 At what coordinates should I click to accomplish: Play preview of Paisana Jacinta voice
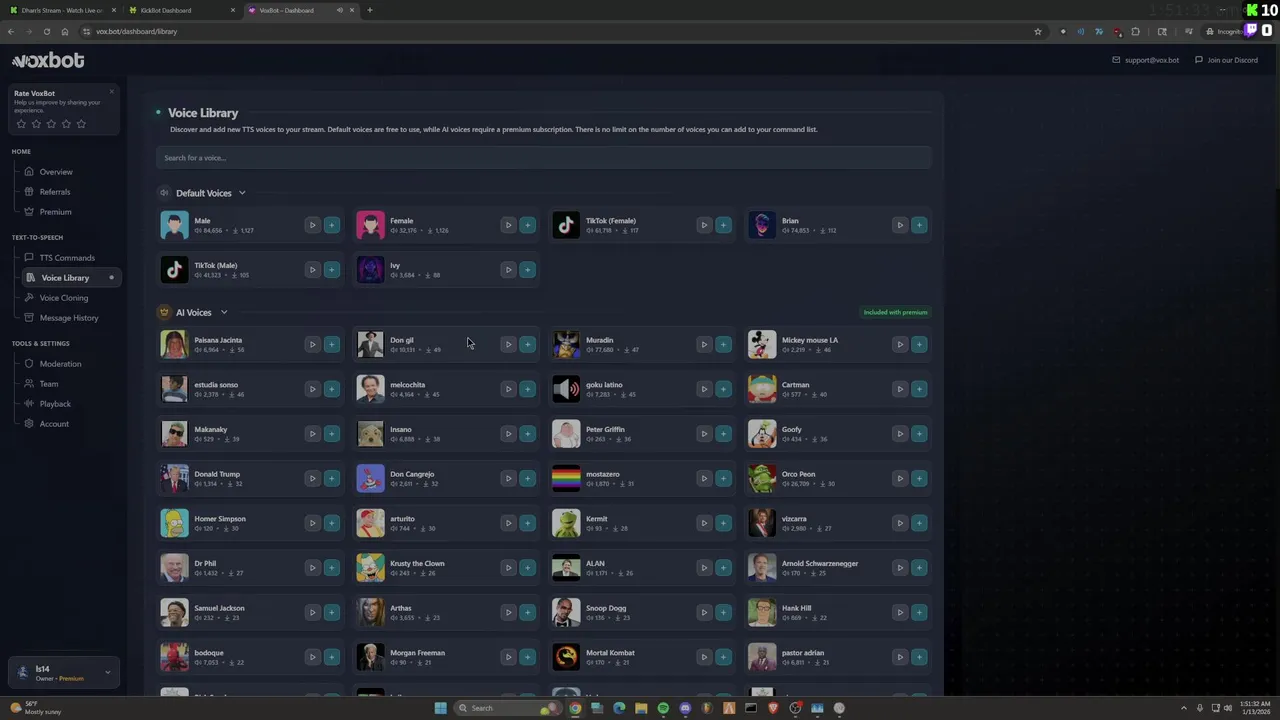click(x=312, y=344)
